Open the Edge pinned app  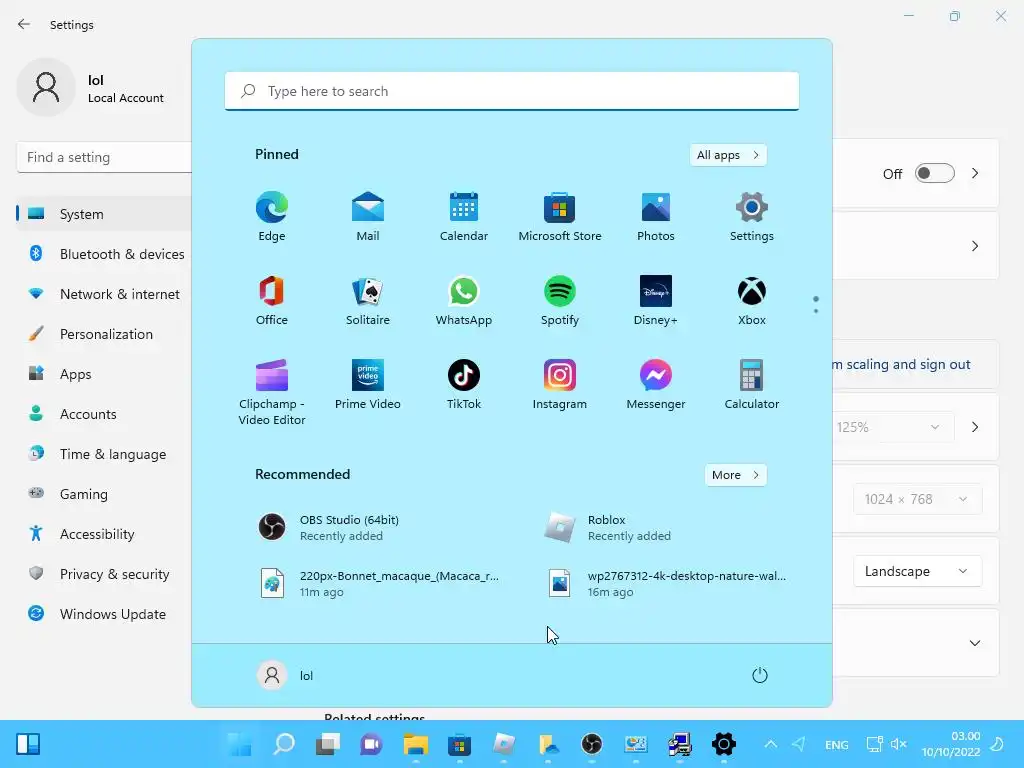point(272,217)
